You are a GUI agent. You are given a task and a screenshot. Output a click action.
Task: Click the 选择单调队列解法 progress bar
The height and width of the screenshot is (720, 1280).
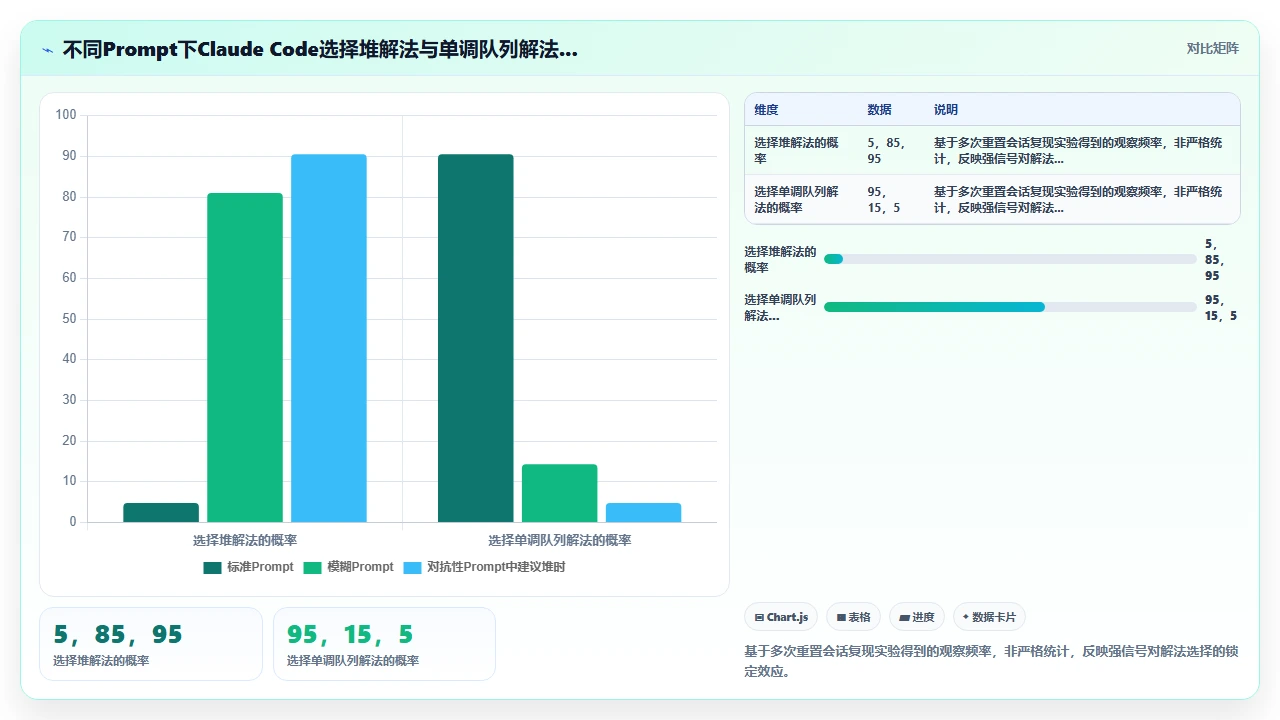(x=1010, y=307)
